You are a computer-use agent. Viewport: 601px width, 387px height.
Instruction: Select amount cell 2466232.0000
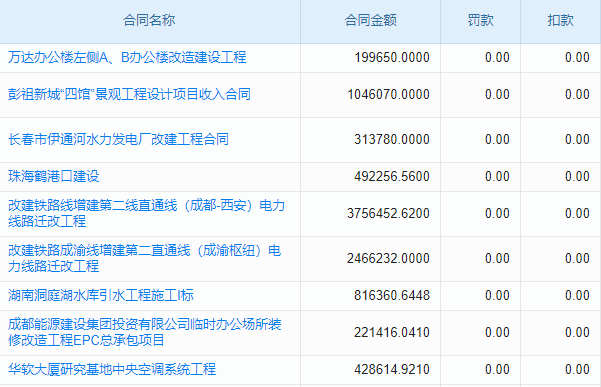coord(388,258)
